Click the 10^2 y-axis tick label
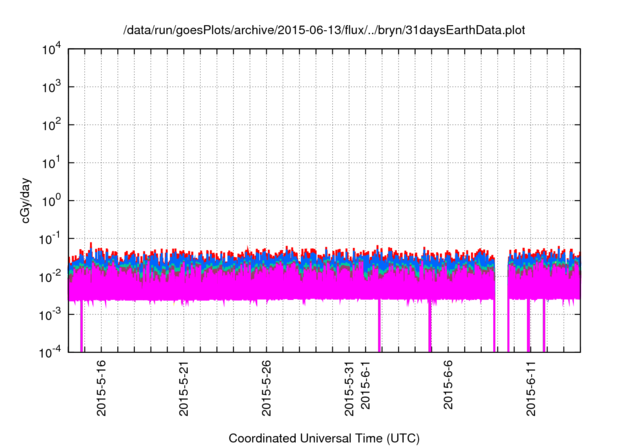Screen dimensions: 640x448 point(51,125)
